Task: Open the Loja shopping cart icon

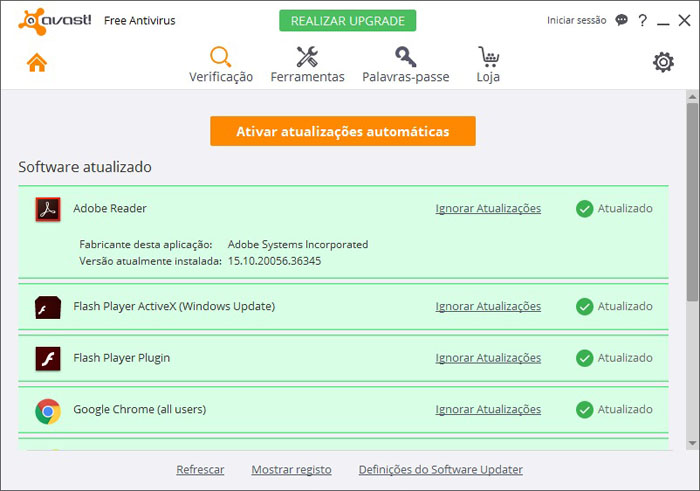Action: (488, 57)
